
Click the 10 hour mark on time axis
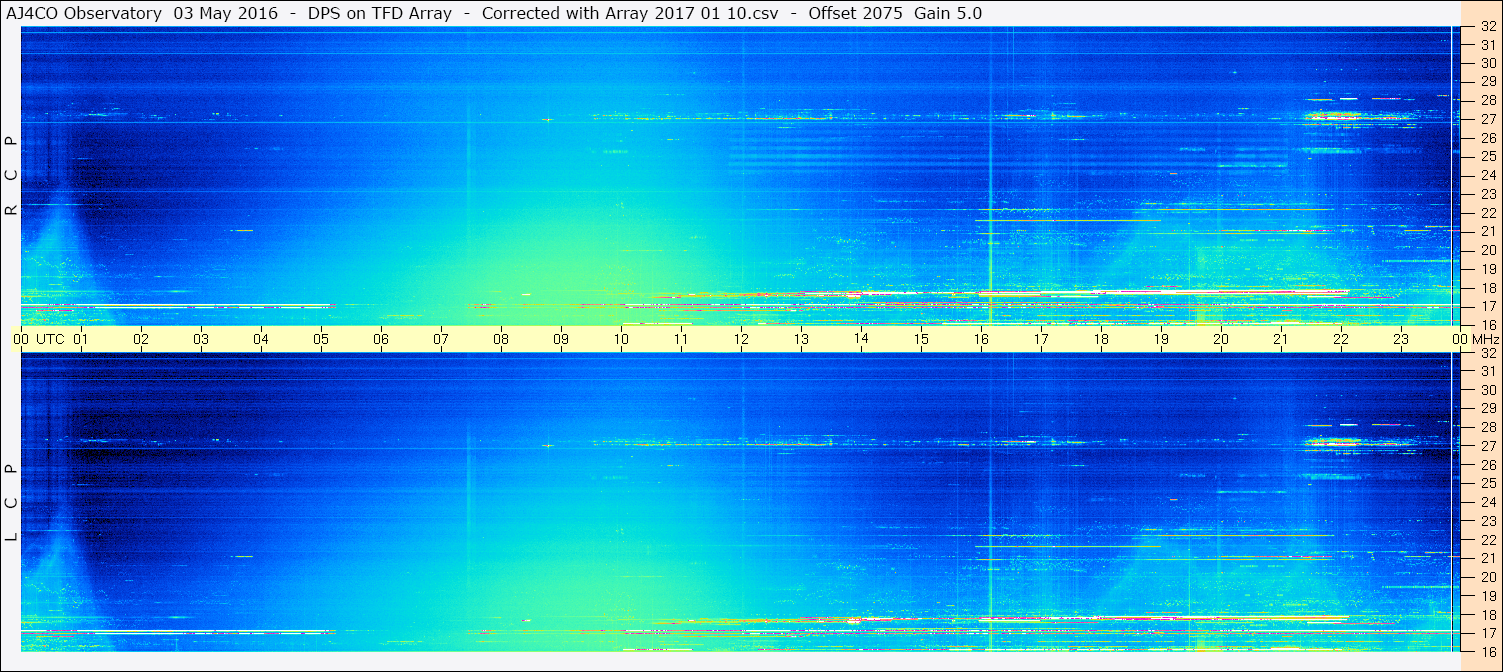[x=621, y=339]
